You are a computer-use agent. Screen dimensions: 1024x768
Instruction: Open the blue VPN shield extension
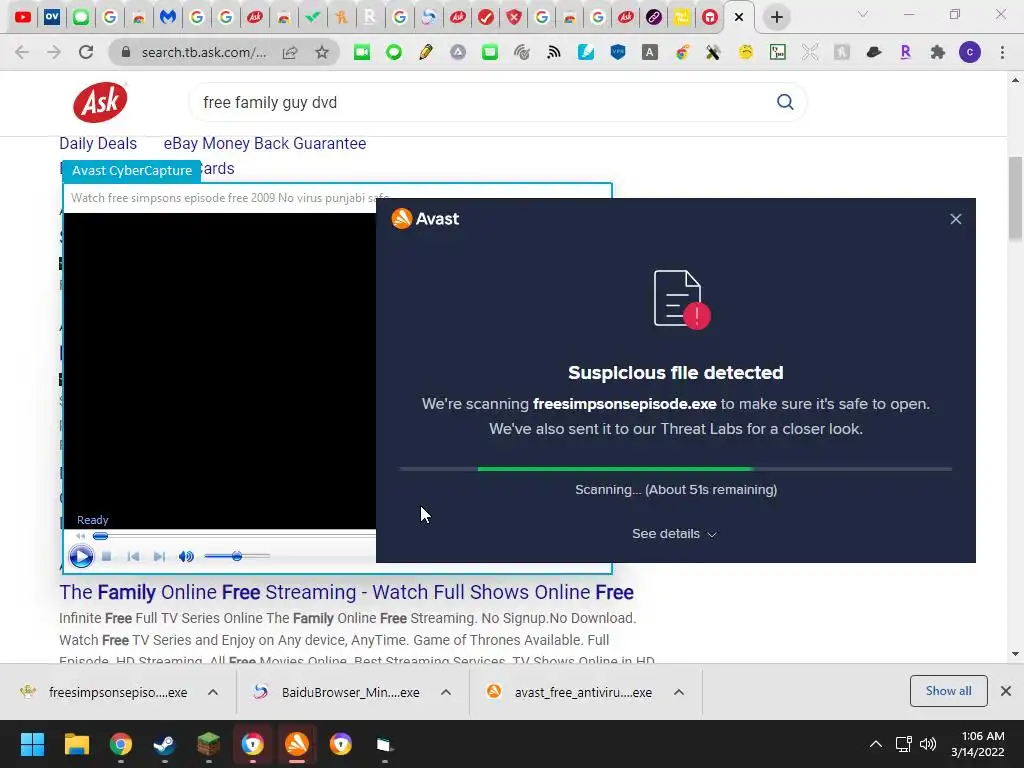coord(618,52)
